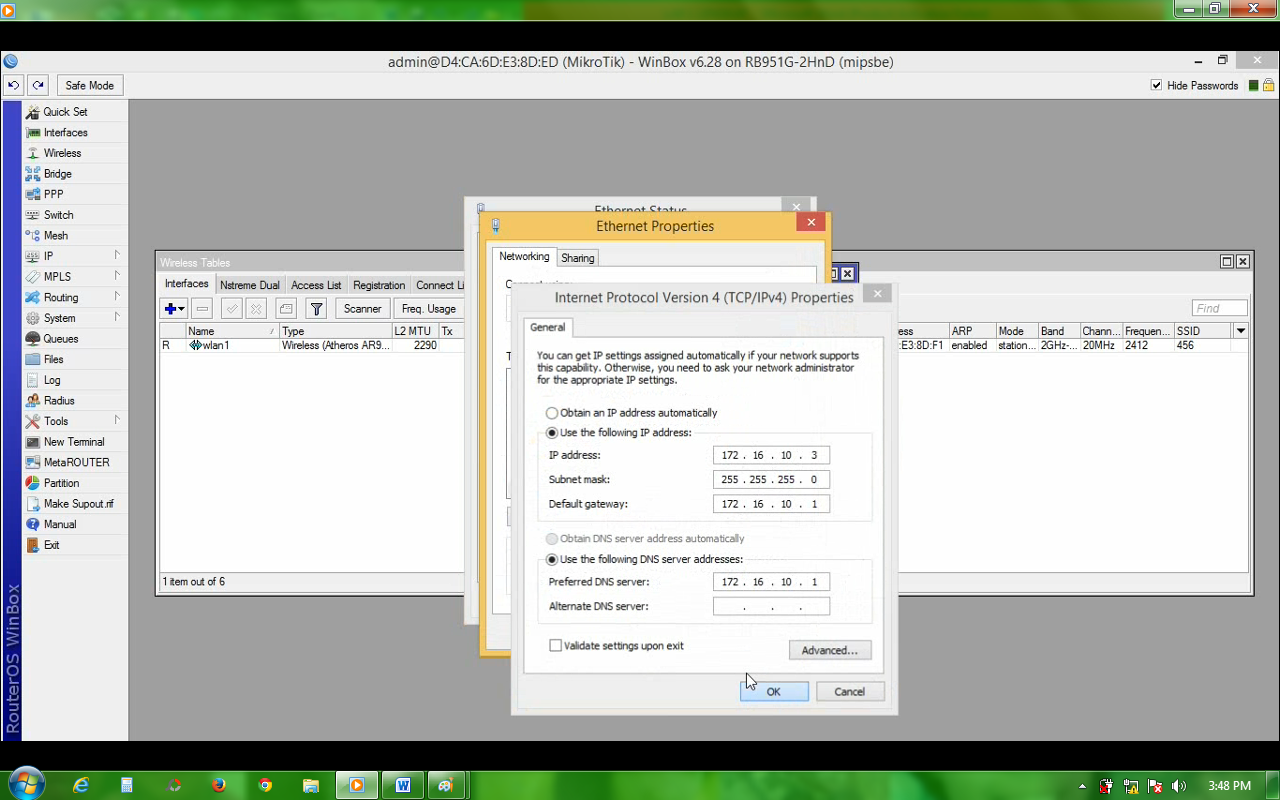Select the wlan1 interface row
The height and width of the screenshot is (800, 1280).
point(310,345)
